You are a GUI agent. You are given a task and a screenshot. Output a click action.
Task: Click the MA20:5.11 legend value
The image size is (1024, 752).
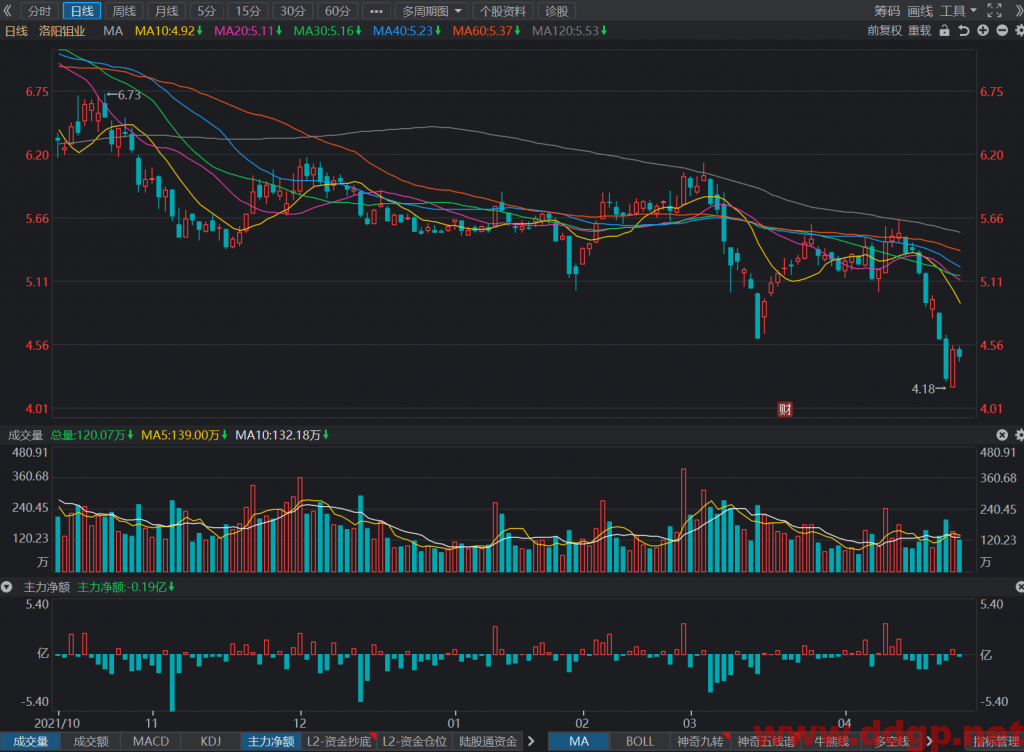[x=248, y=31]
